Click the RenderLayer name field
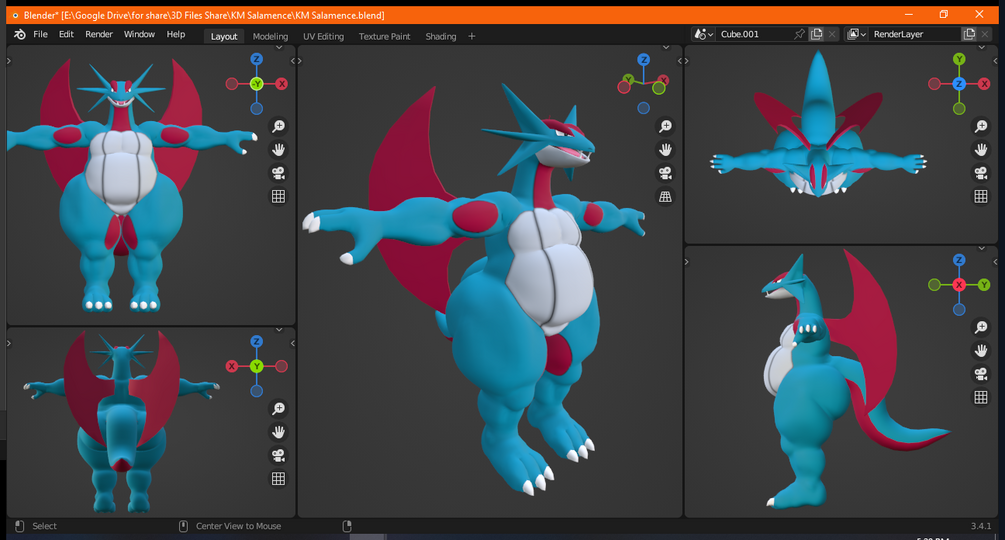This screenshot has height=540, width=1005. click(915, 35)
